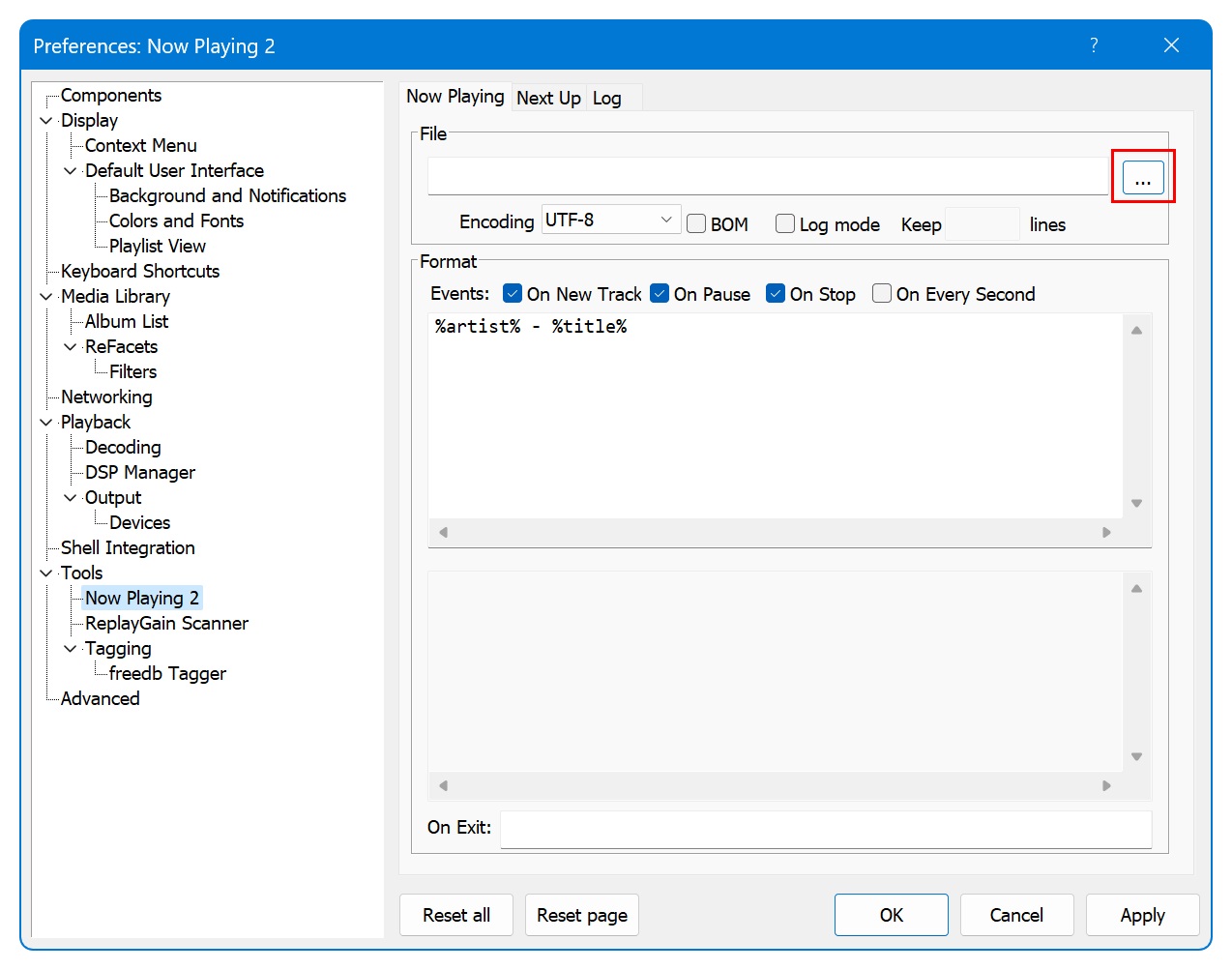Open Keyboard Shortcuts page
This screenshot has height=970, width=1232.
tap(140, 271)
